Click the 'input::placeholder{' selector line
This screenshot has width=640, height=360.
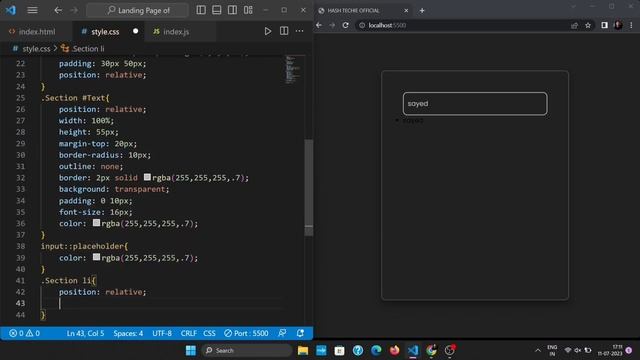pos(84,246)
